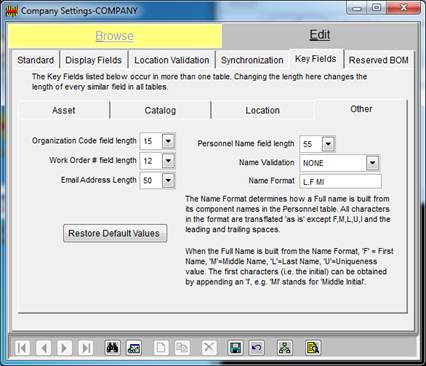The height and width of the screenshot is (366, 426).
Task: Go to next record arrow icon
Action: point(64,348)
